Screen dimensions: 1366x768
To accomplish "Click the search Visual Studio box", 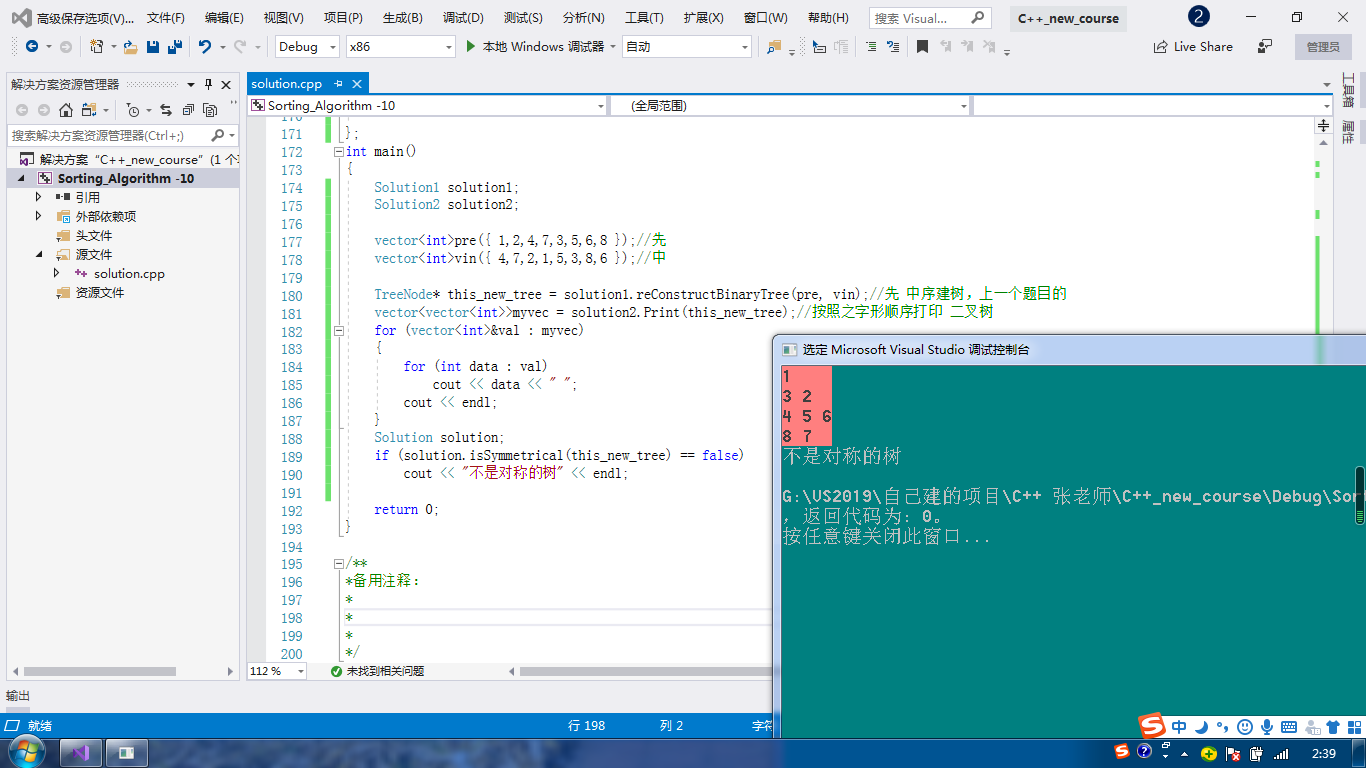I will pos(929,18).
